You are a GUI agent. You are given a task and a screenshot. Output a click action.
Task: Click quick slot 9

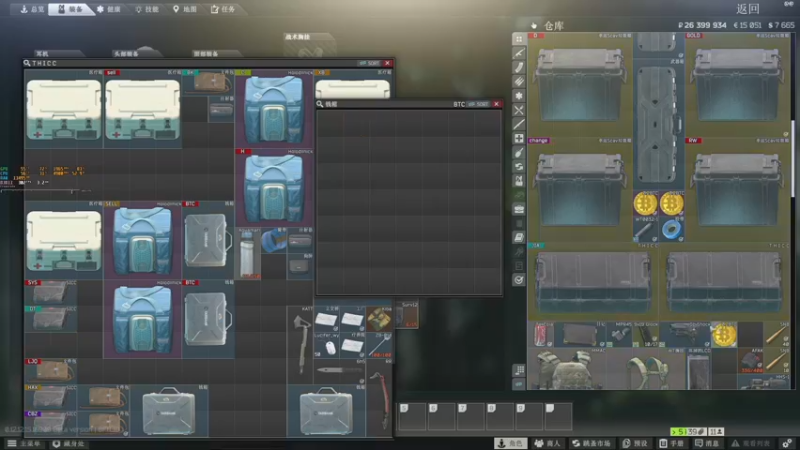coord(529,416)
